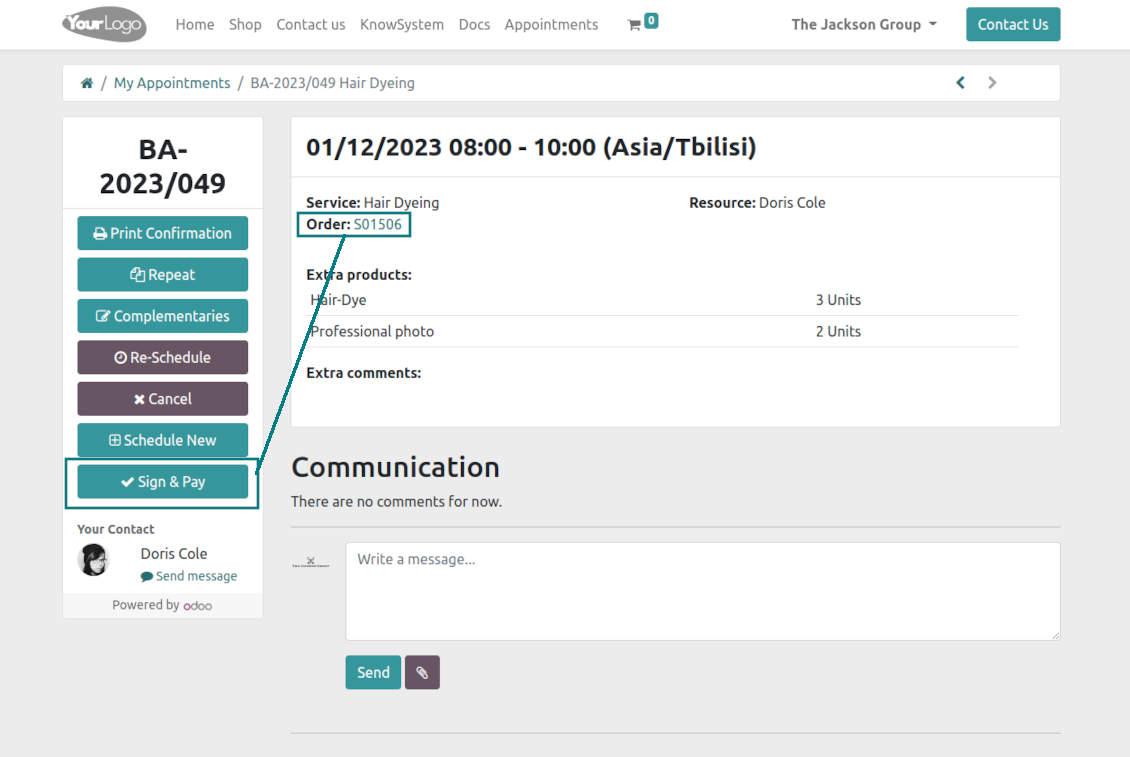Click 'Resource: Doris Cole' text

[x=757, y=203]
